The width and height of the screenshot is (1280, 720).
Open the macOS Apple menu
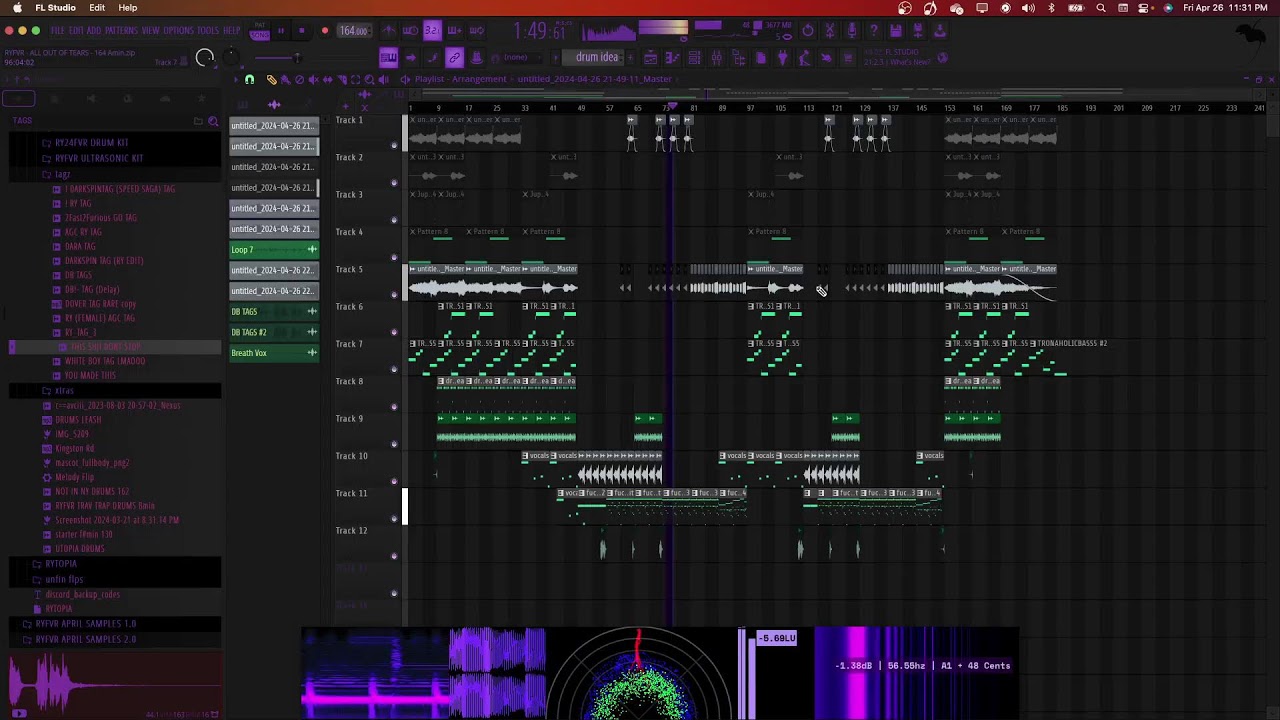click(x=17, y=8)
